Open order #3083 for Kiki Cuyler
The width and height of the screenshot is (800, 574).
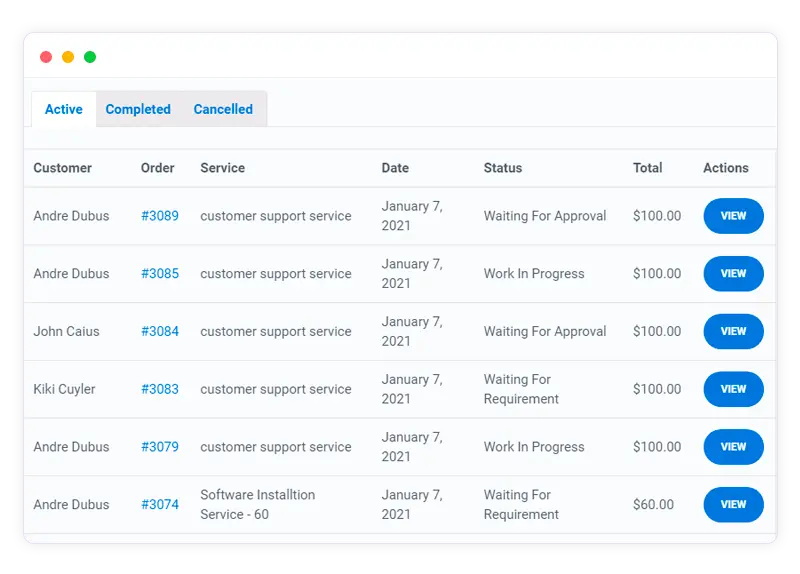[160, 389]
